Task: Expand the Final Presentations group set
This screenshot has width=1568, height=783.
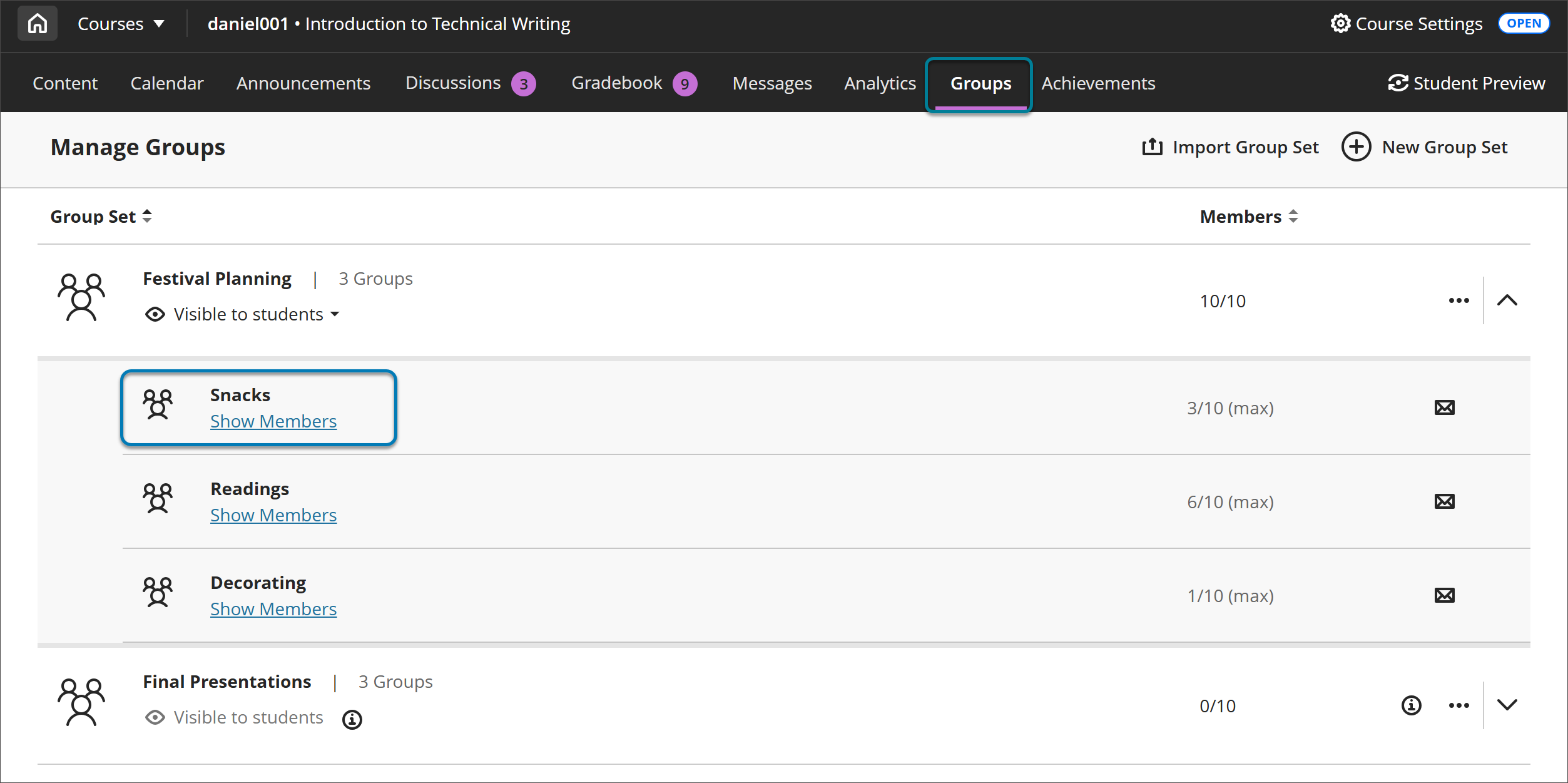Action: point(1508,705)
